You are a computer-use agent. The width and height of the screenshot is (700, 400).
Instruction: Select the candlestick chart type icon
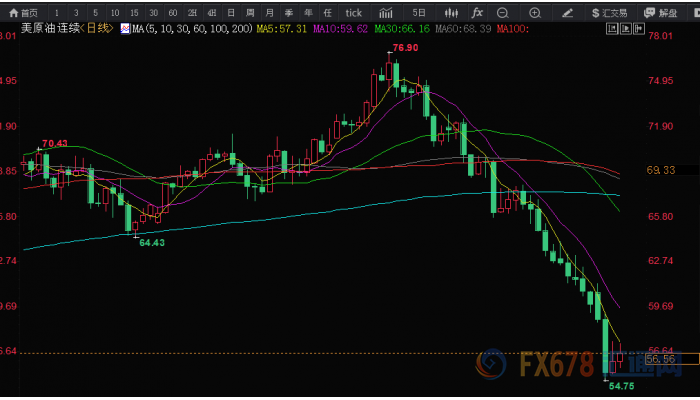pyautogui.click(x=449, y=12)
